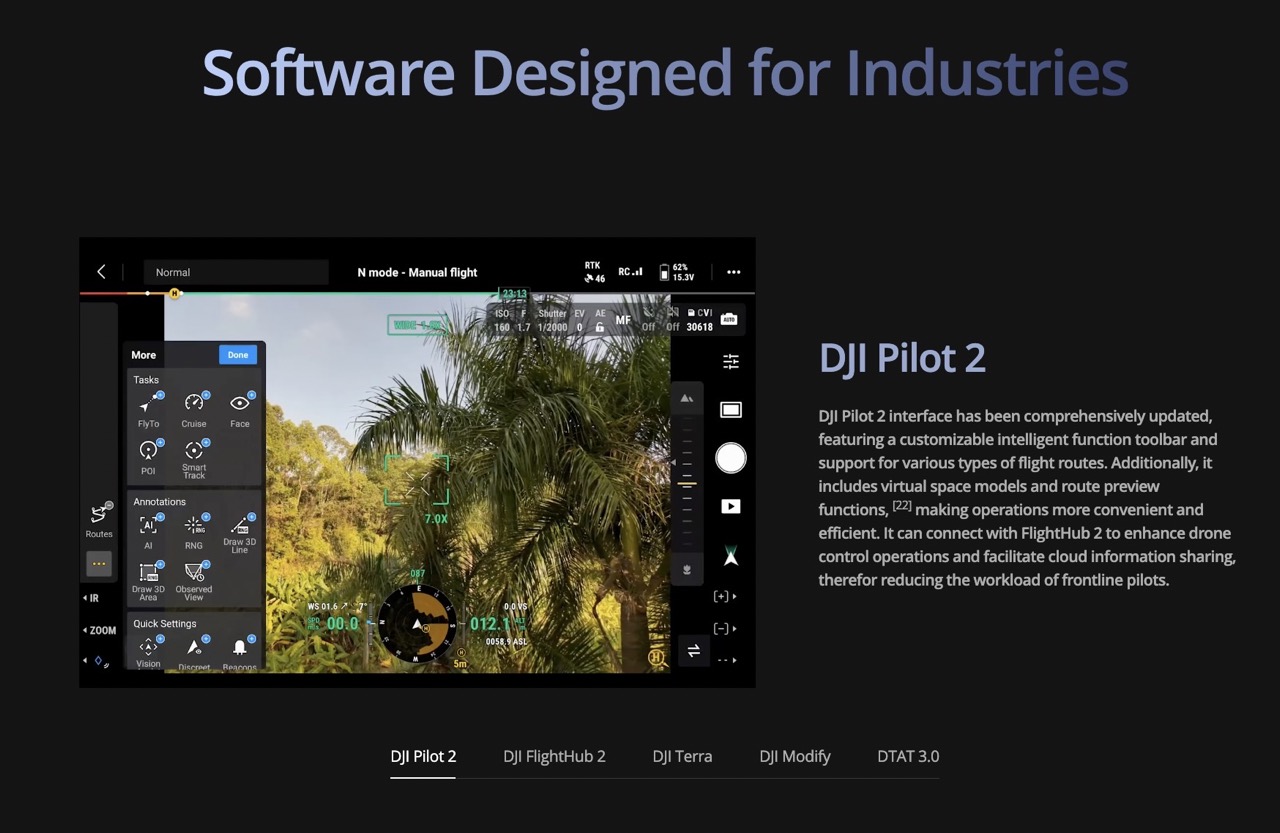Expand the ZOOM view arrow
The image size is (1280, 833).
pos(100,630)
